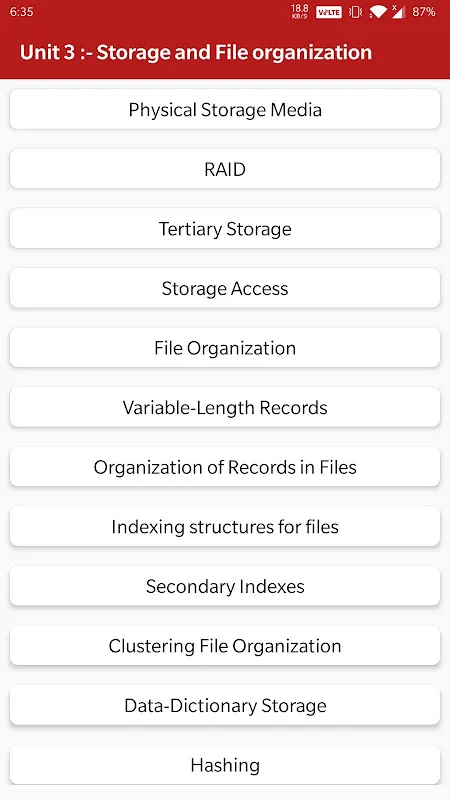Select the Hashing topic
Image resolution: width=450 pixels, height=800 pixels.
pyautogui.click(x=225, y=765)
